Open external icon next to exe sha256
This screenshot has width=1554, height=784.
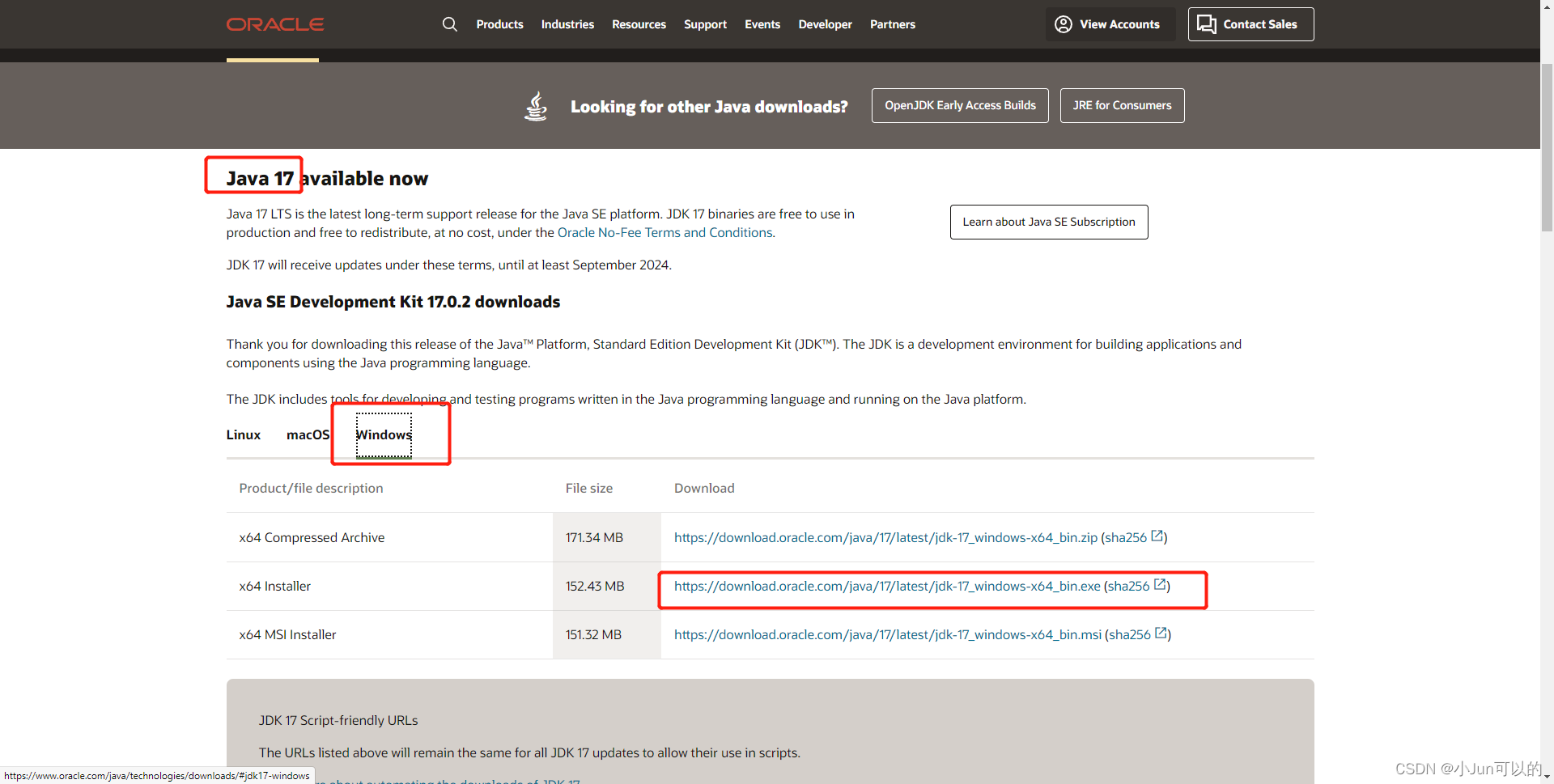coord(1160,584)
